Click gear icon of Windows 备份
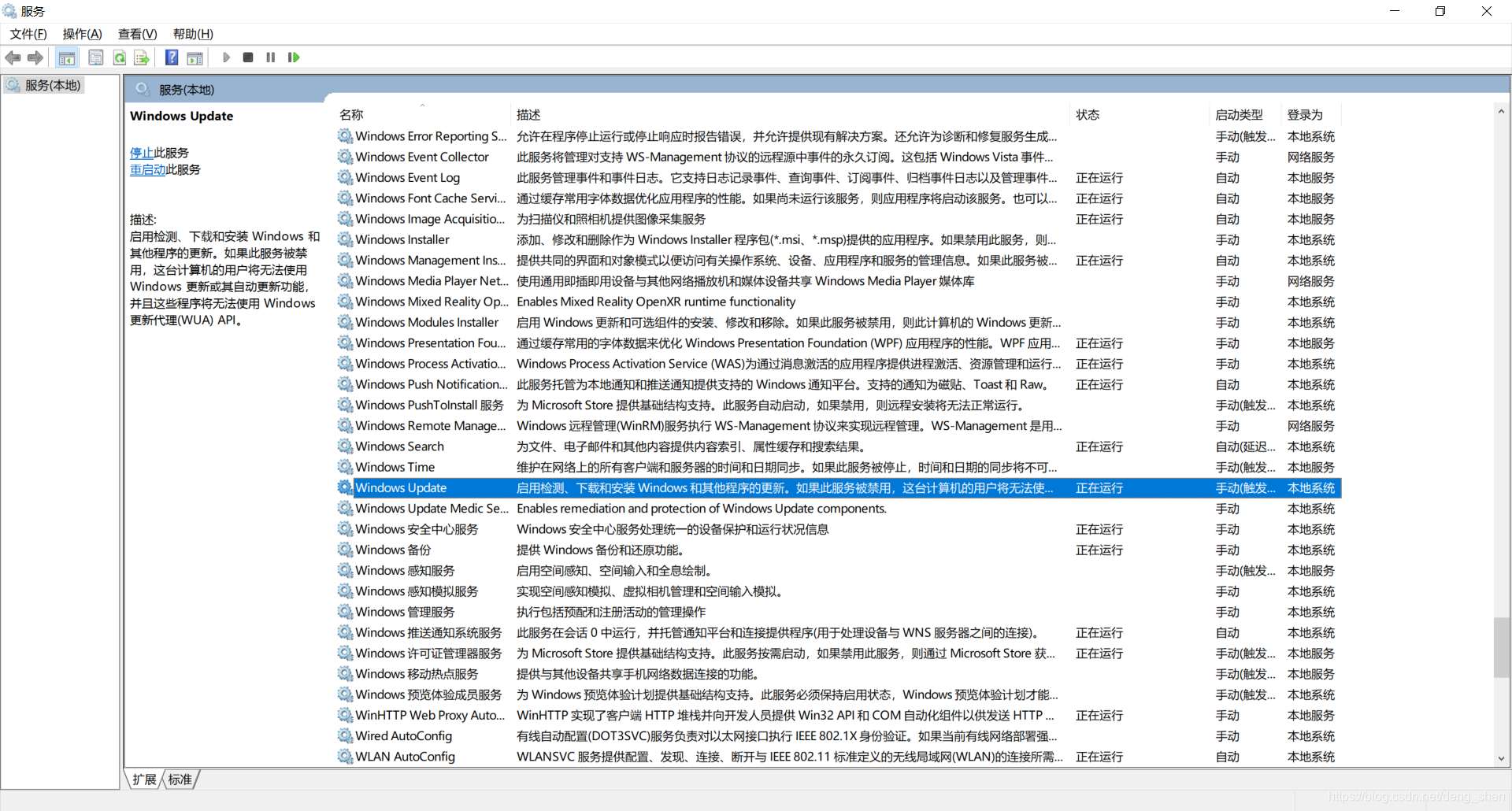This screenshot has height=811, width=1512. [345, 550]
